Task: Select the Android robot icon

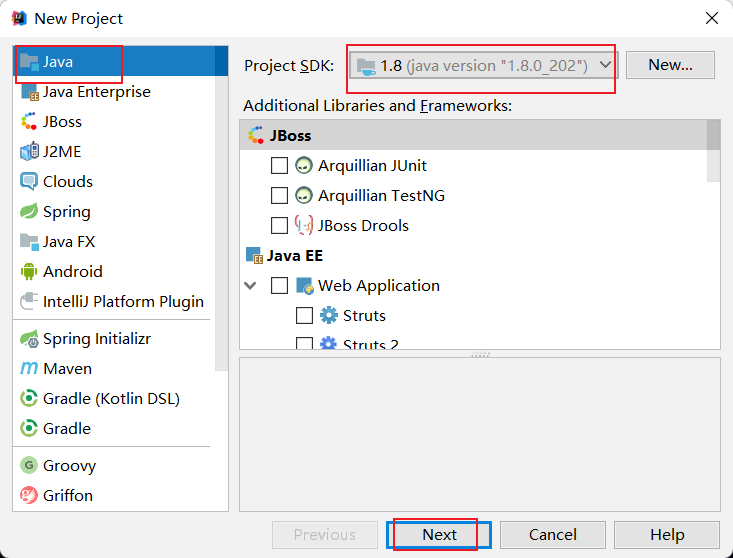Action: coord(29,272)
